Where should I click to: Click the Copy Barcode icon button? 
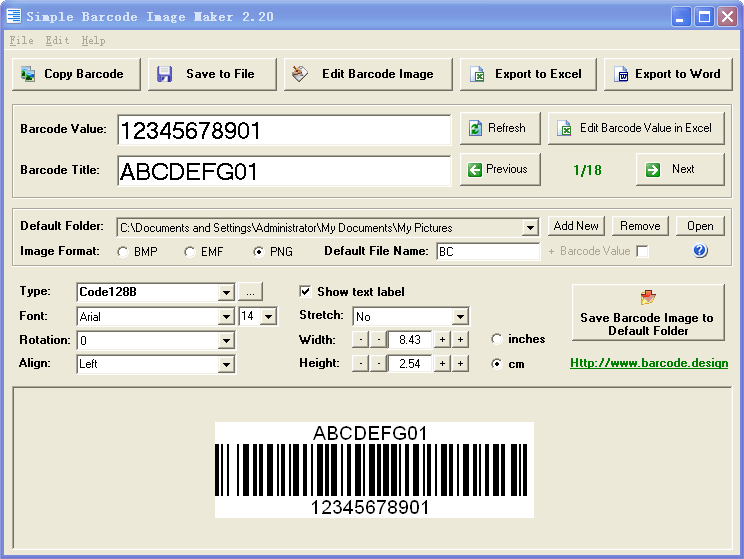tap(76, 75)
